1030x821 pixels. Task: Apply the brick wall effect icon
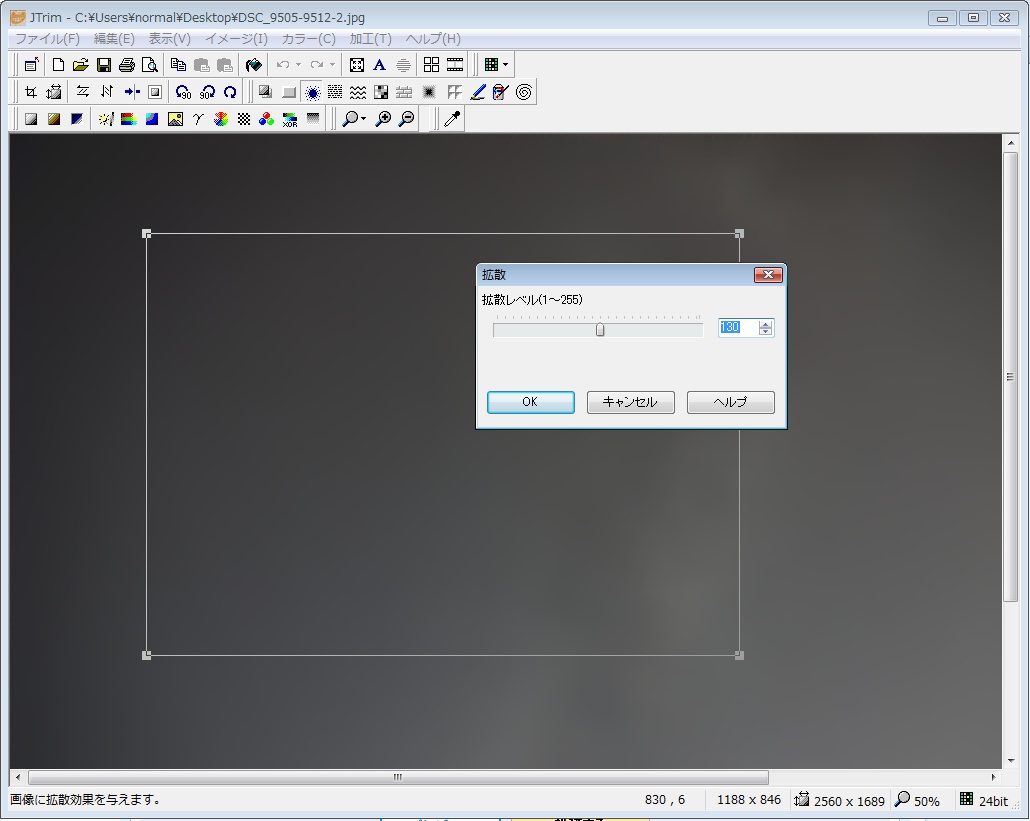pyautogui.click(x=404, y=92)
